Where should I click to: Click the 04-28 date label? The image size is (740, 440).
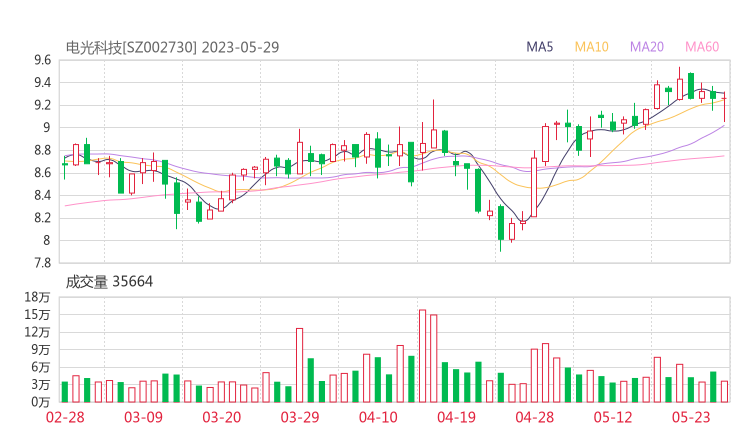pyautogui.click(x=535, y=417)
